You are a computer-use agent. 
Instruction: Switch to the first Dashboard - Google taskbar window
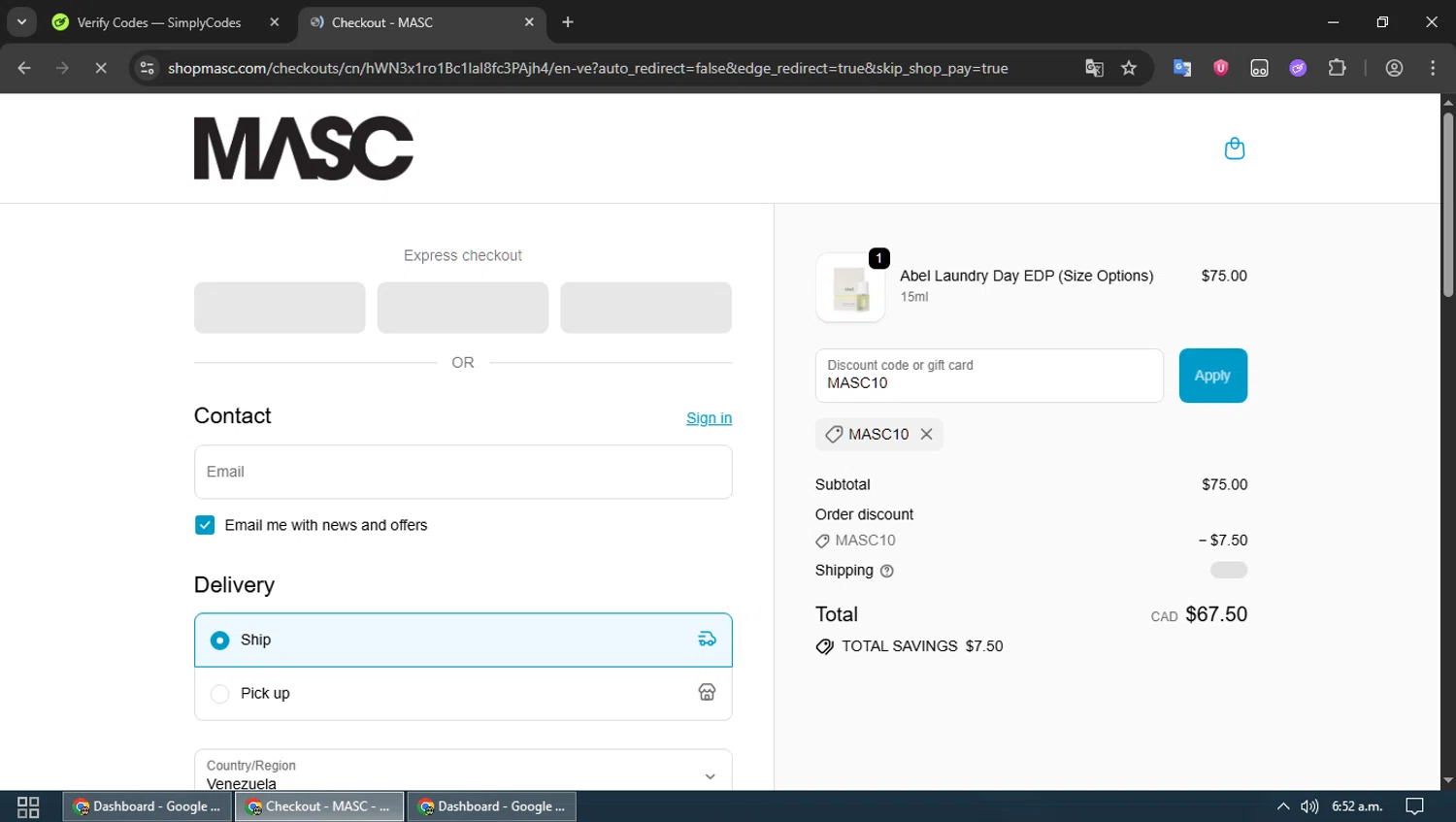149,806
